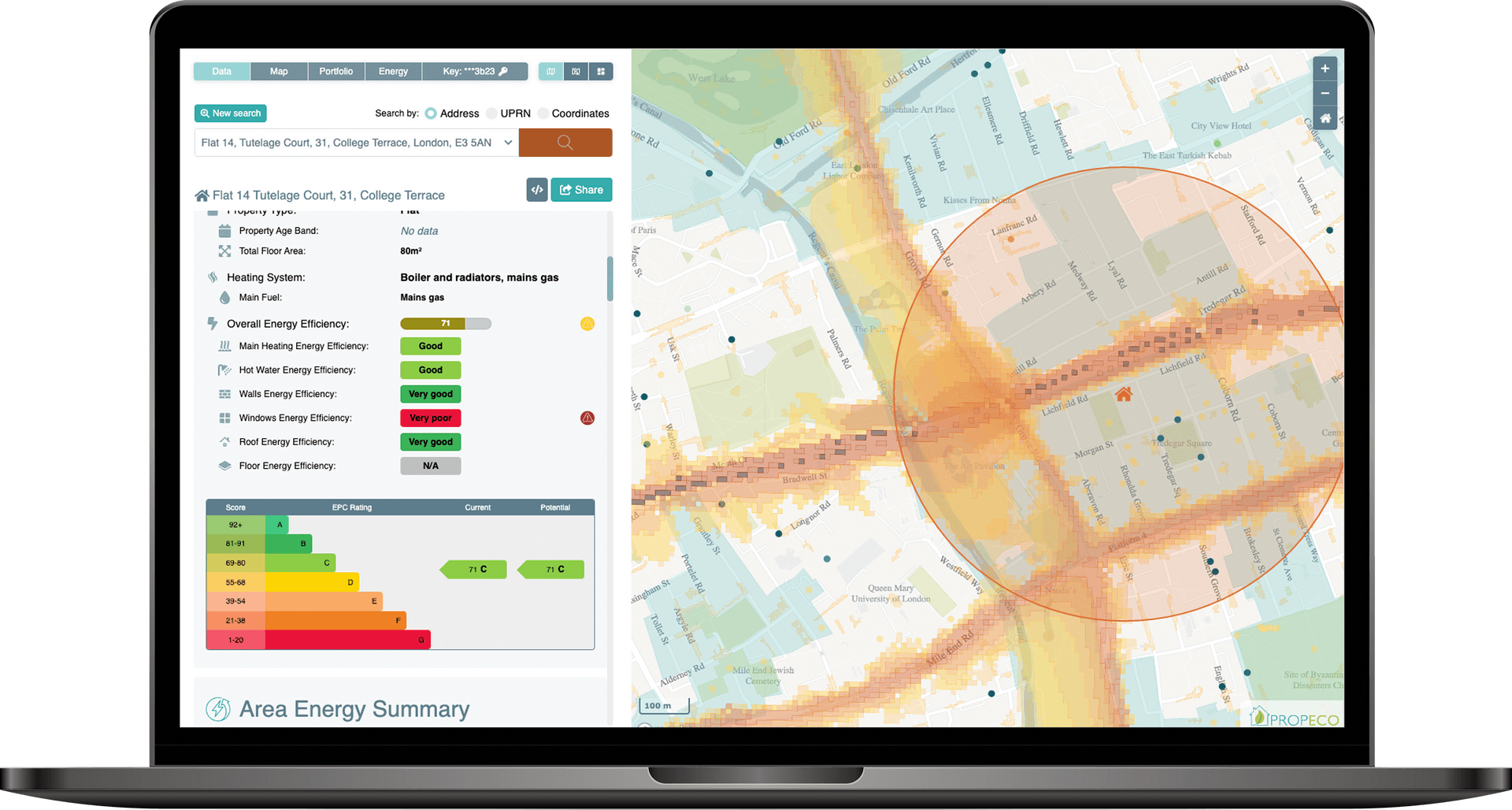1512x810 pixels.
Task: Click the orange search magnifier button
Action: tap(565, 143)
